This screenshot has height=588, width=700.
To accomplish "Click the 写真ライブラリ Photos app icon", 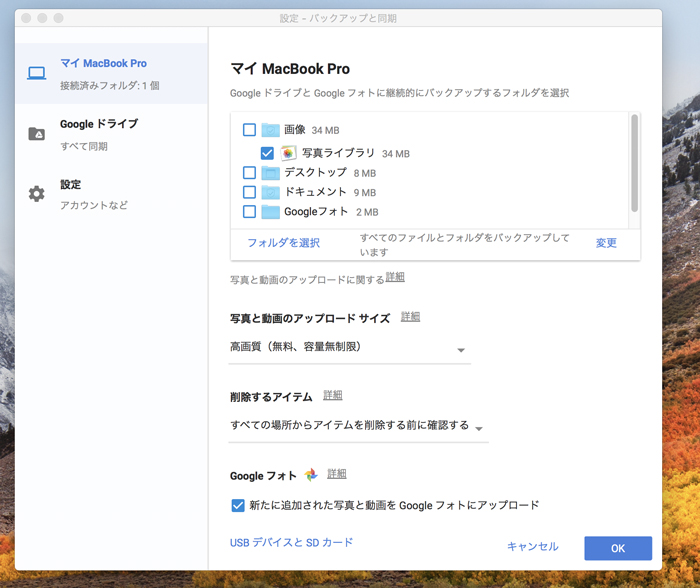I will point(288,153).
